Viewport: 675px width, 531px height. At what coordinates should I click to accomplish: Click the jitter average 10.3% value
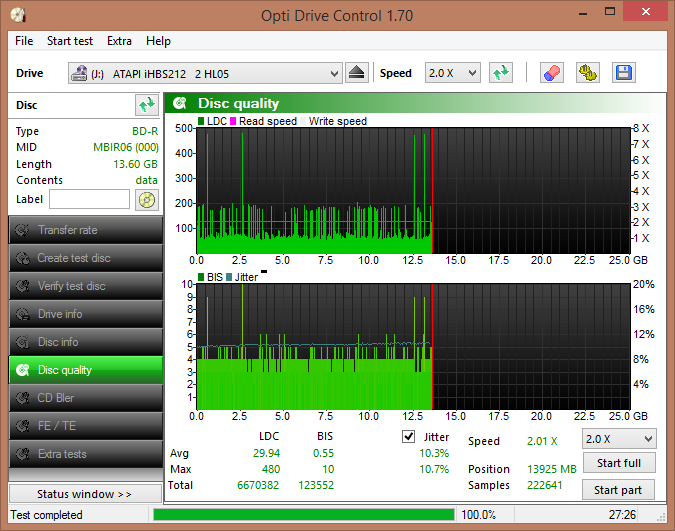(434, 453)
